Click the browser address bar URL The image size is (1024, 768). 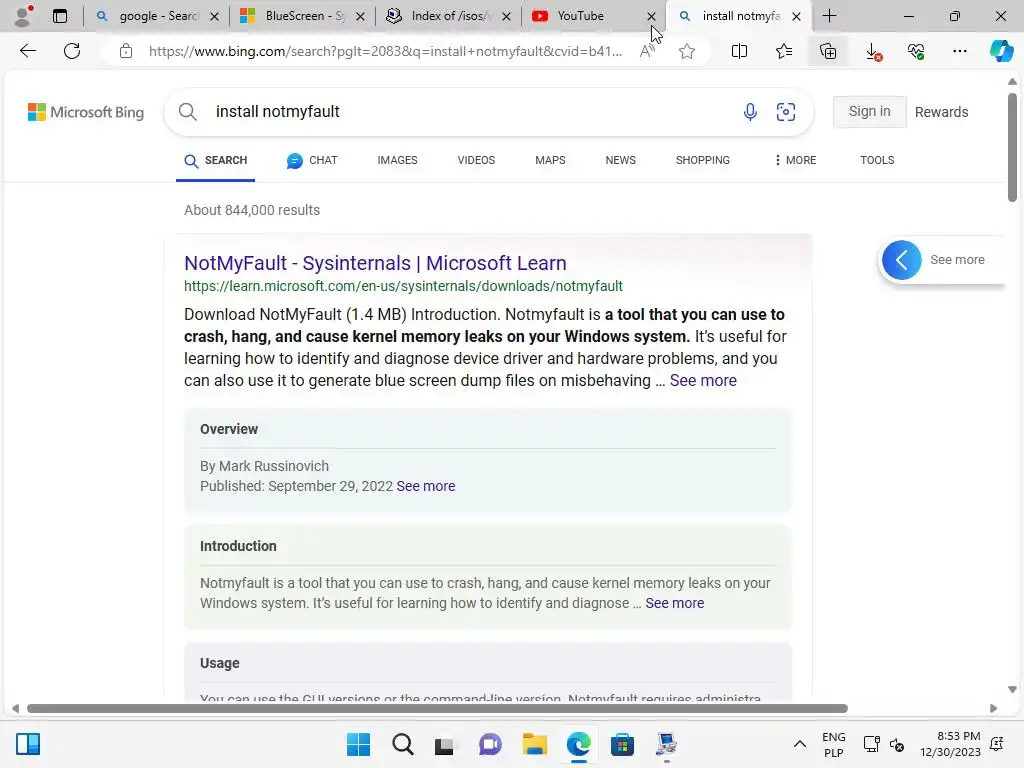coord(385,51)
